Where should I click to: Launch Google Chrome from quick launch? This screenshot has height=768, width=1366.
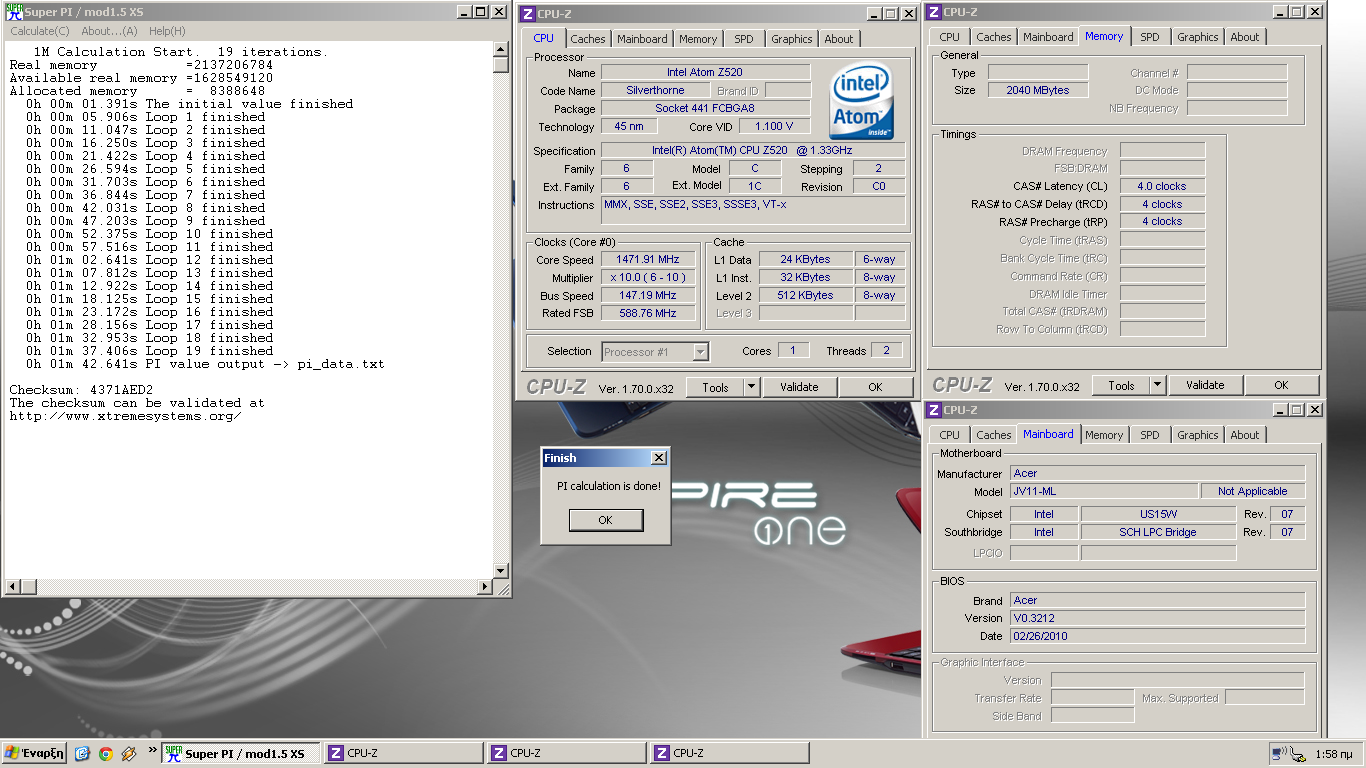click(x=105, y=753)
